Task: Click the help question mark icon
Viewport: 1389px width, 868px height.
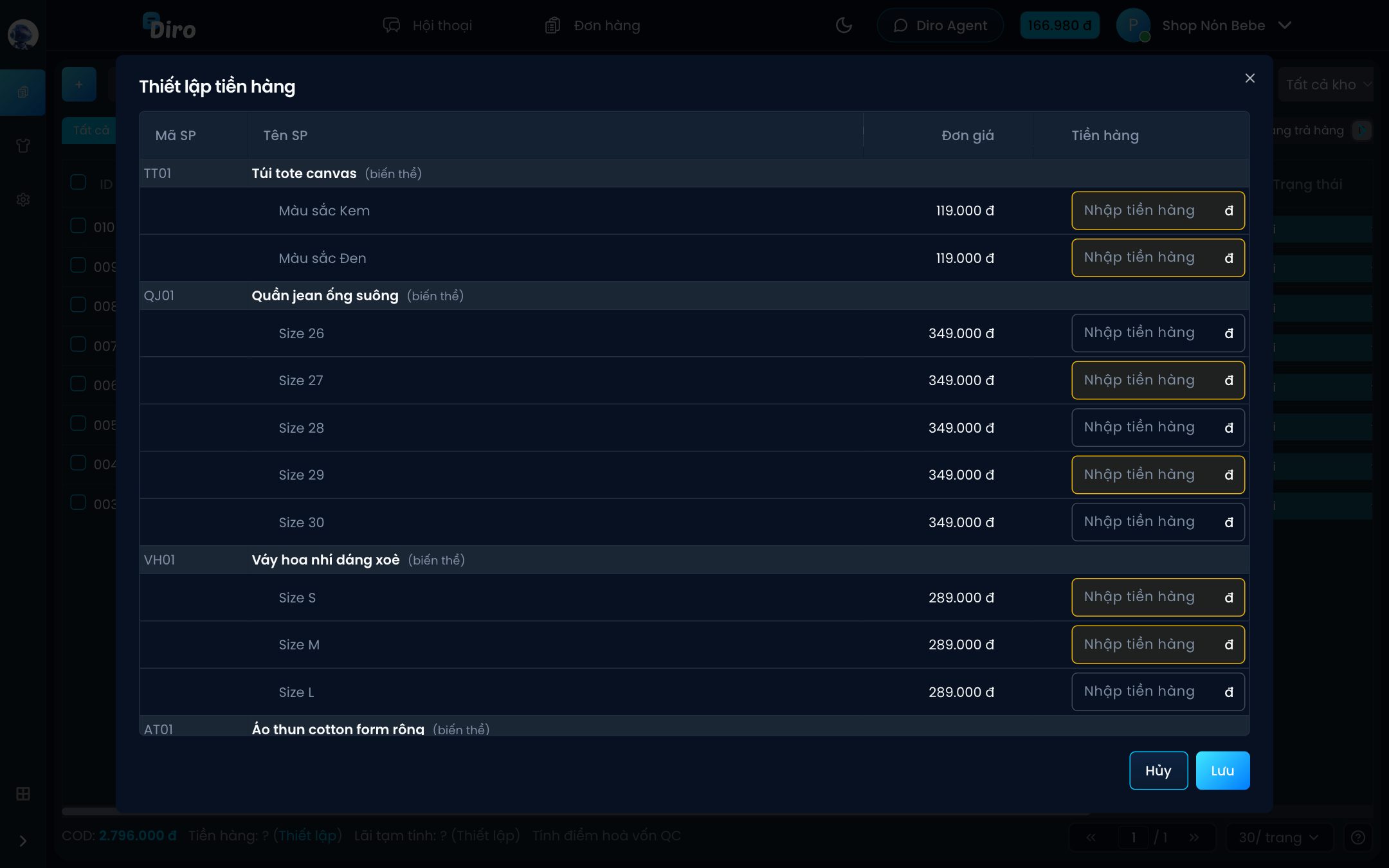Action: [x=1358, y=837]
